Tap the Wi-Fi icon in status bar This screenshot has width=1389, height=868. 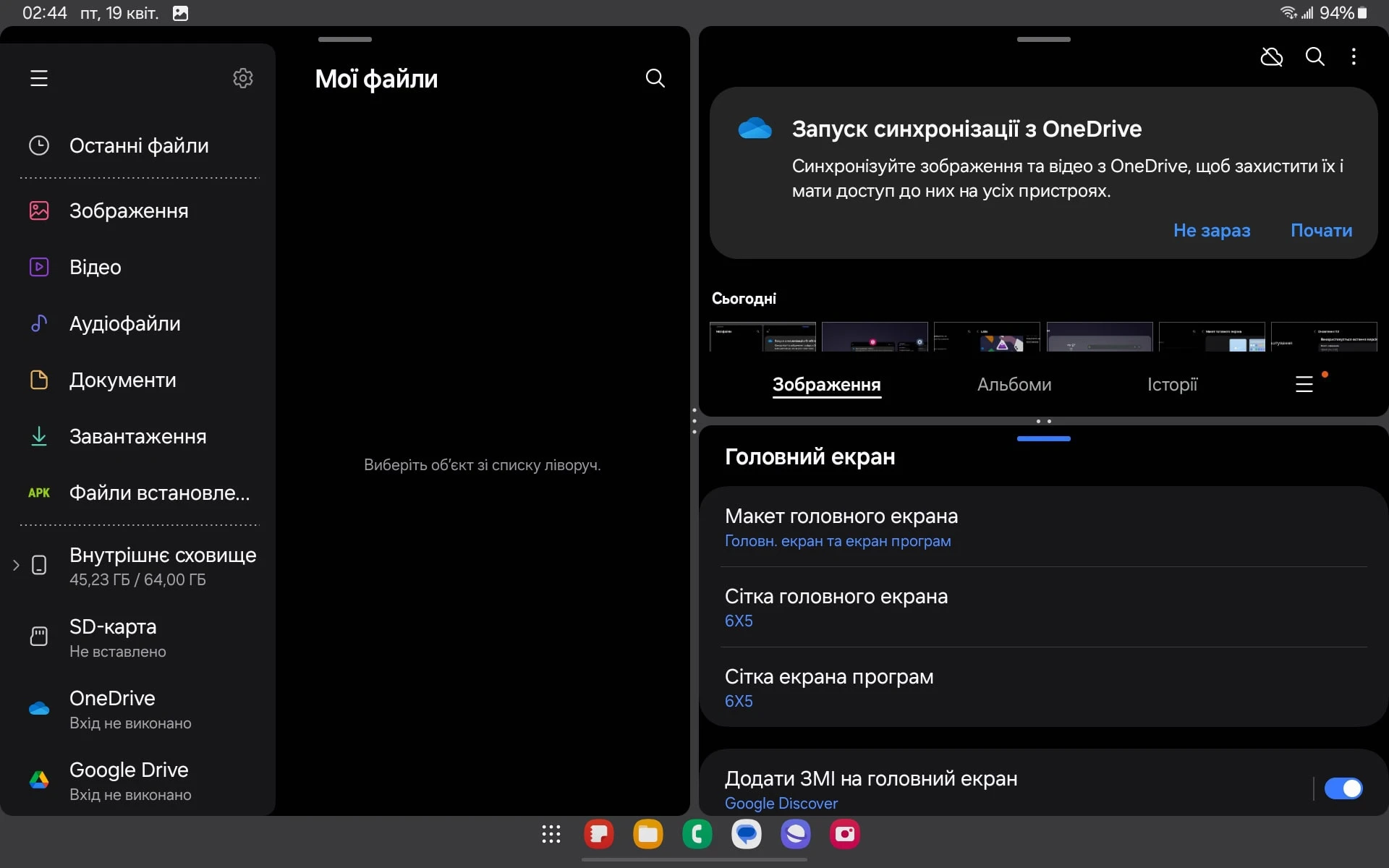[1288, 13]
